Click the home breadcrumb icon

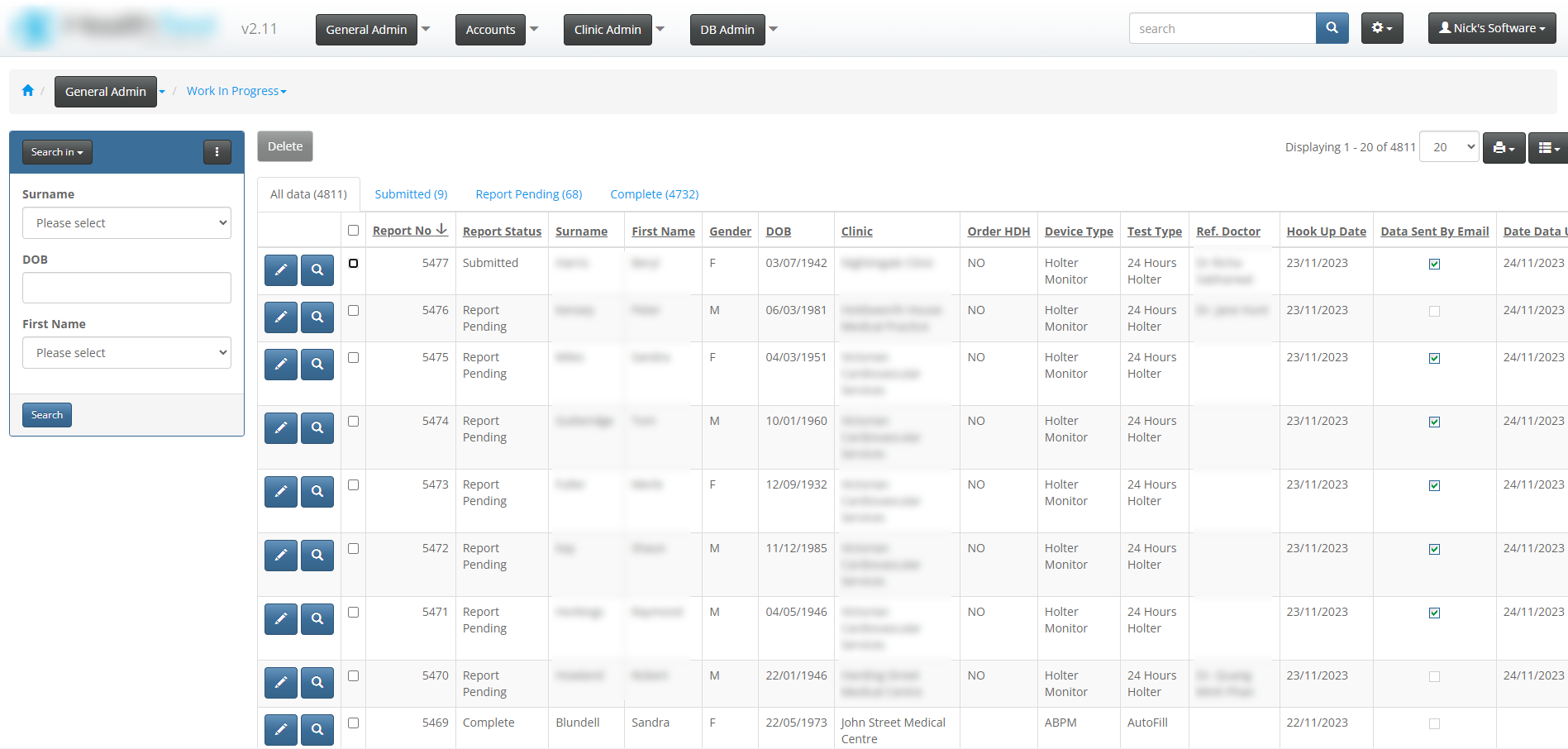pos(27,91)
